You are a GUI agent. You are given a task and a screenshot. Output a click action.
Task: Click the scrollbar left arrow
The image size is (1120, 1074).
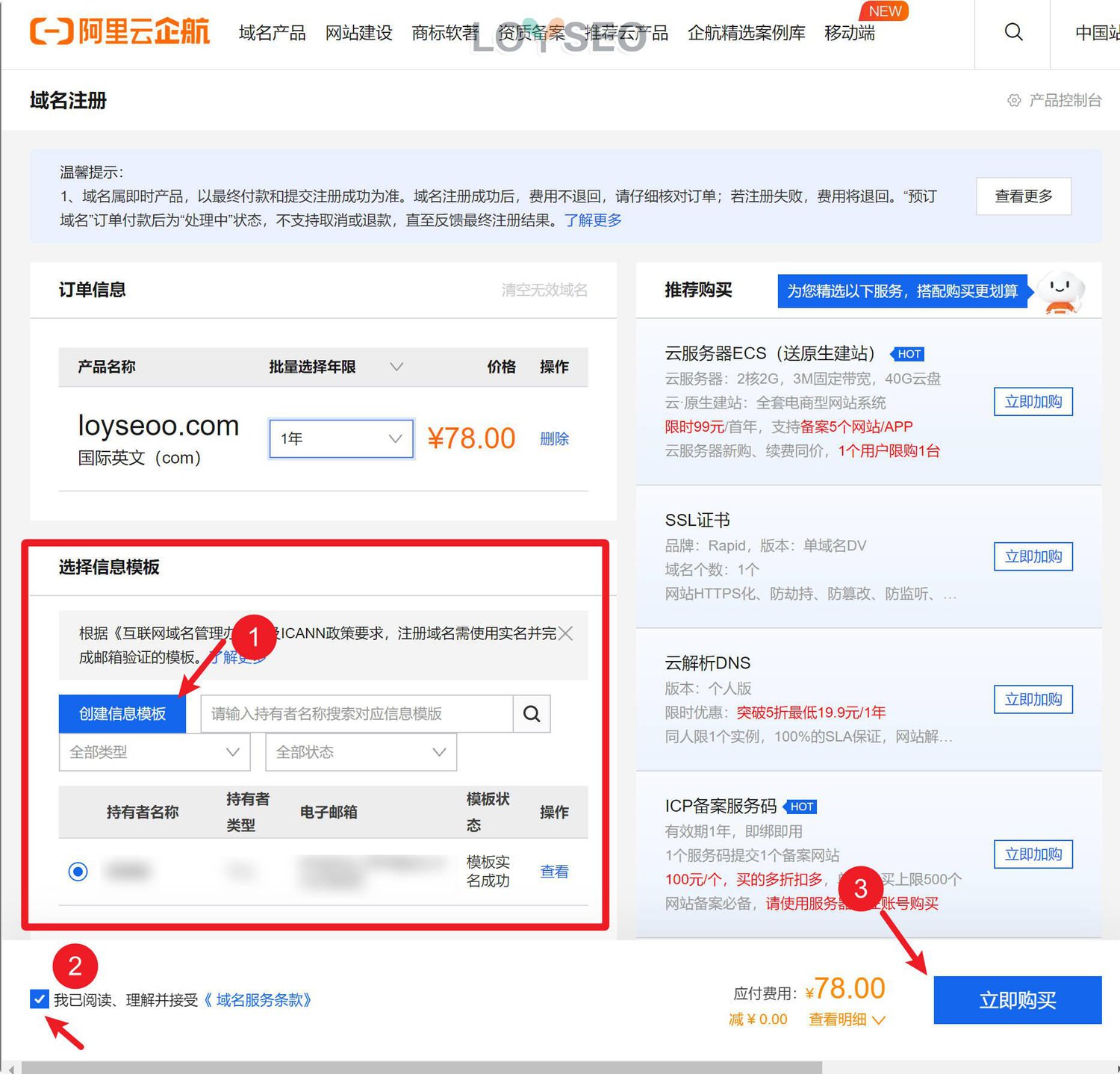[10, 1068]
